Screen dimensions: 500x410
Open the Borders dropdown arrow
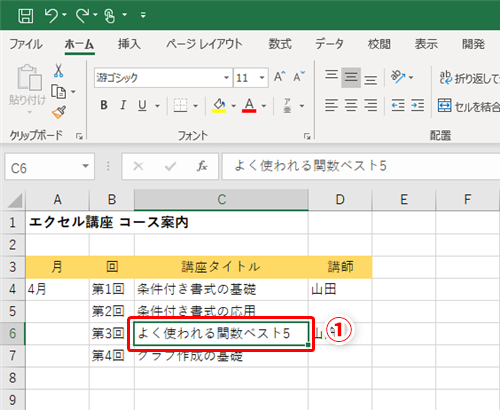tap(196, 106)
